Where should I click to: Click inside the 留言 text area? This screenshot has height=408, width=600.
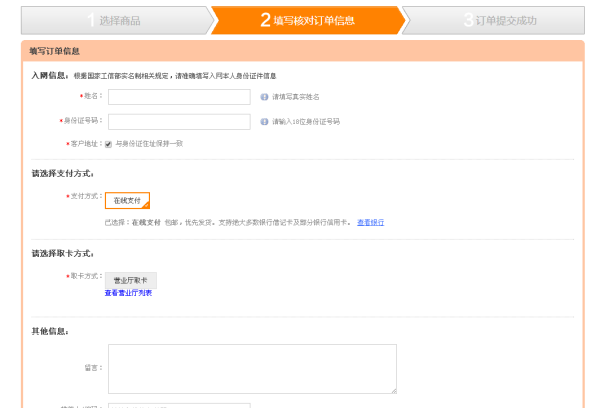point(252,368)
